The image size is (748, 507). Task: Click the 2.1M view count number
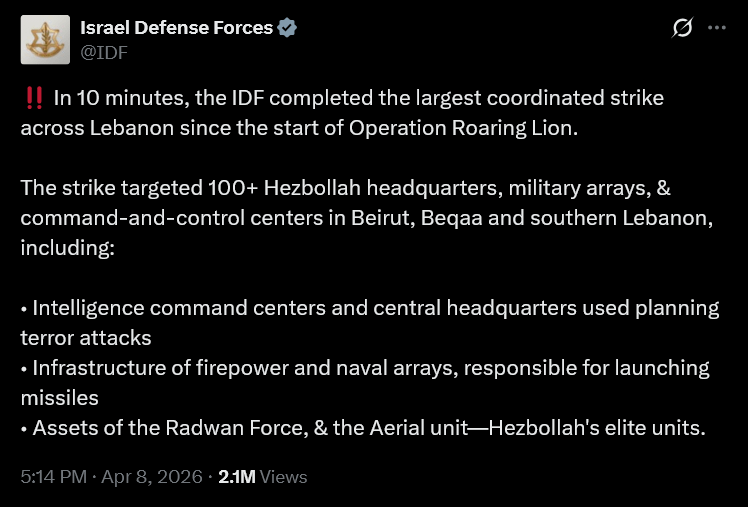pos(236,477)
